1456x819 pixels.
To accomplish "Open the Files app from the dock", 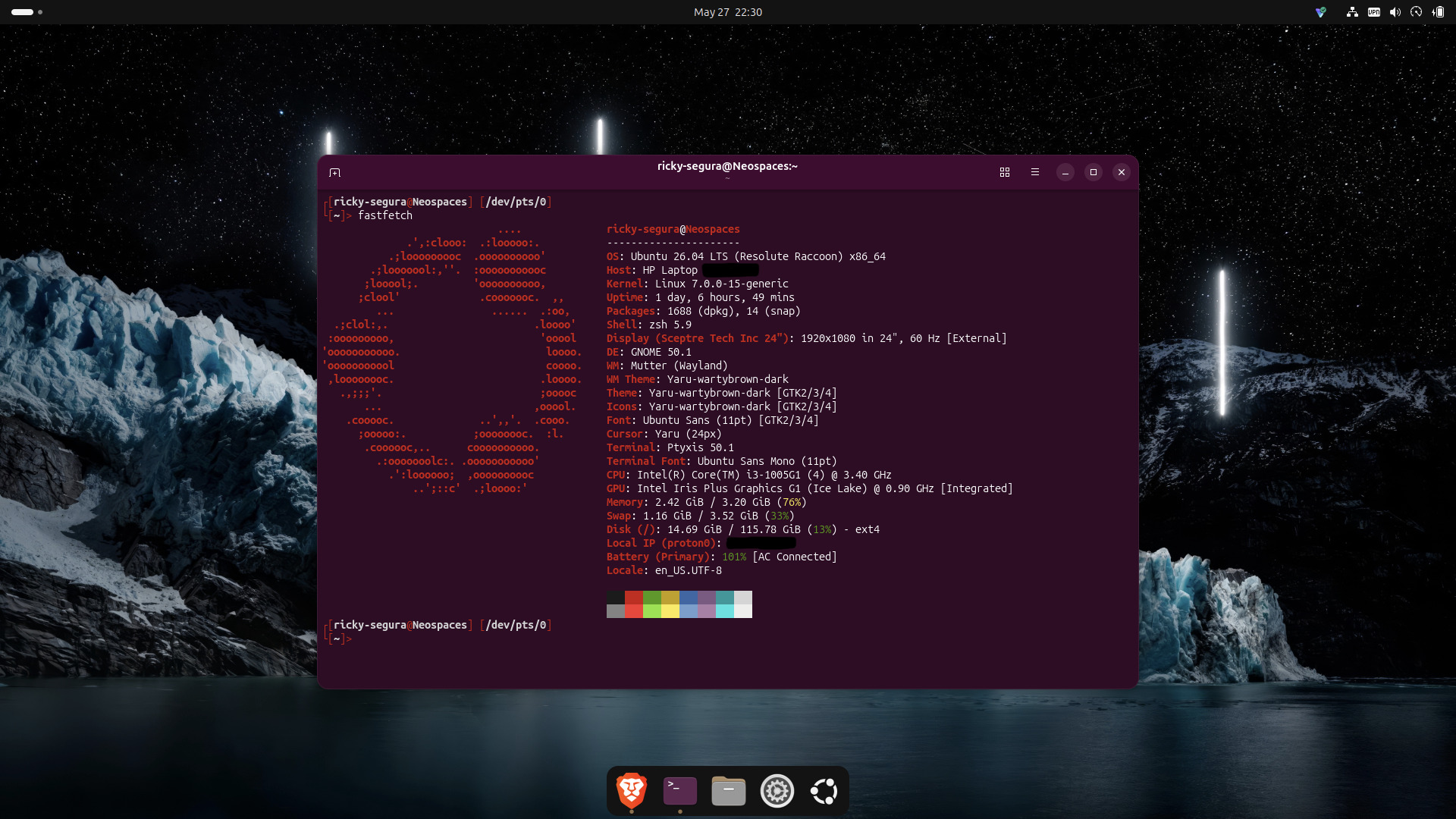I will [729, 791].
